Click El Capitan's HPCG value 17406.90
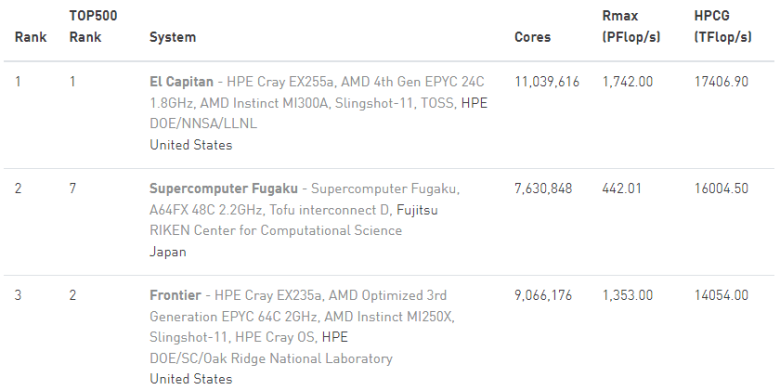This screenshot has width=780, height=390. click(721, 82)
